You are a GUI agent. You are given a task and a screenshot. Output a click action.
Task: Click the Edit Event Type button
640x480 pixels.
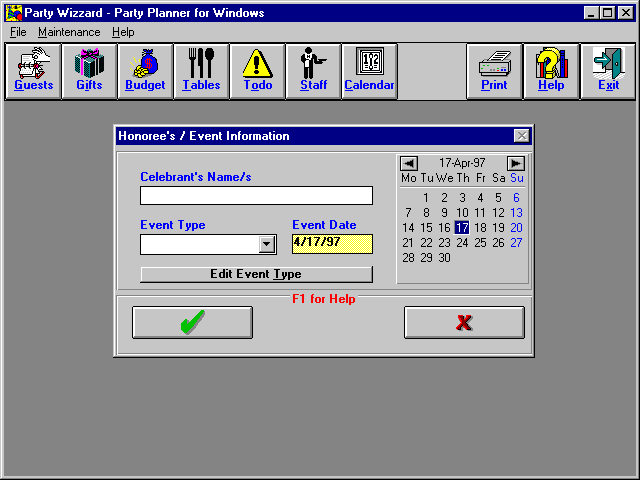coord(256,274)
